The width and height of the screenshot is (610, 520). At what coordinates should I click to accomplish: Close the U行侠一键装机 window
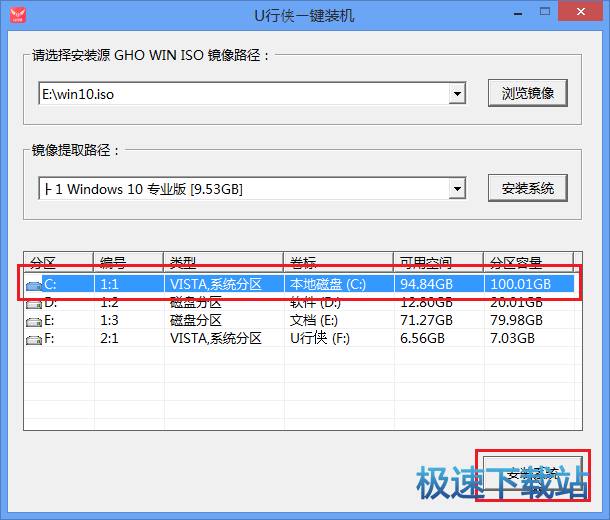click(x=581, y=12)
